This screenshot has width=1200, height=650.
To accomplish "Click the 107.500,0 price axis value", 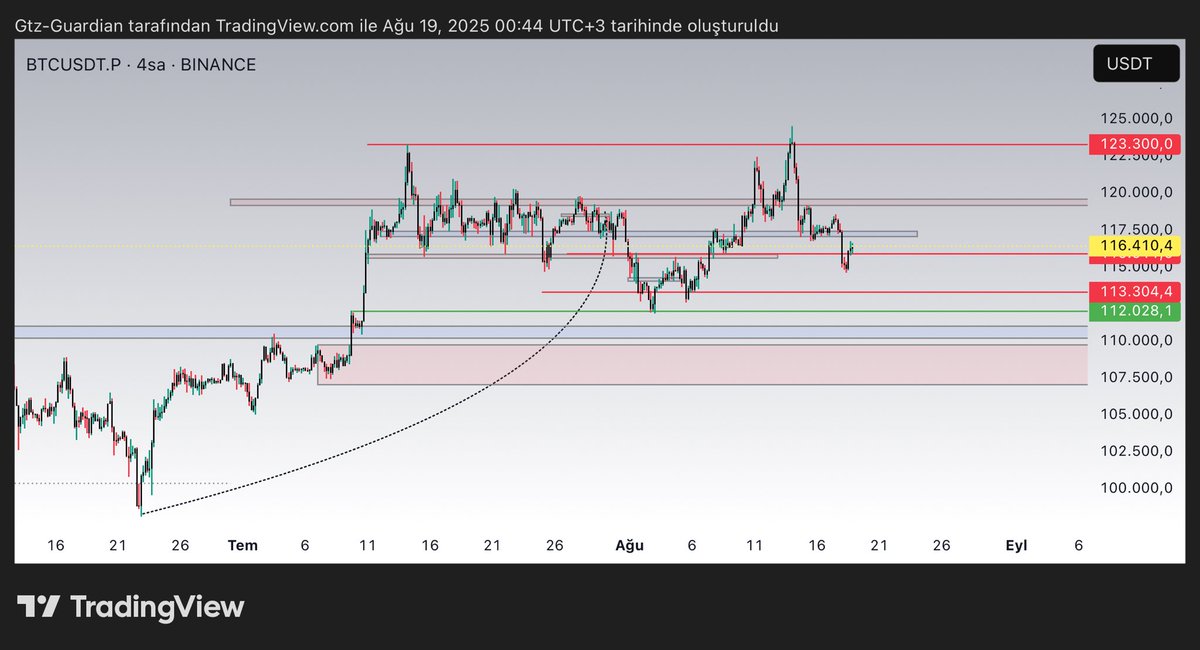I will [1137, 377].
